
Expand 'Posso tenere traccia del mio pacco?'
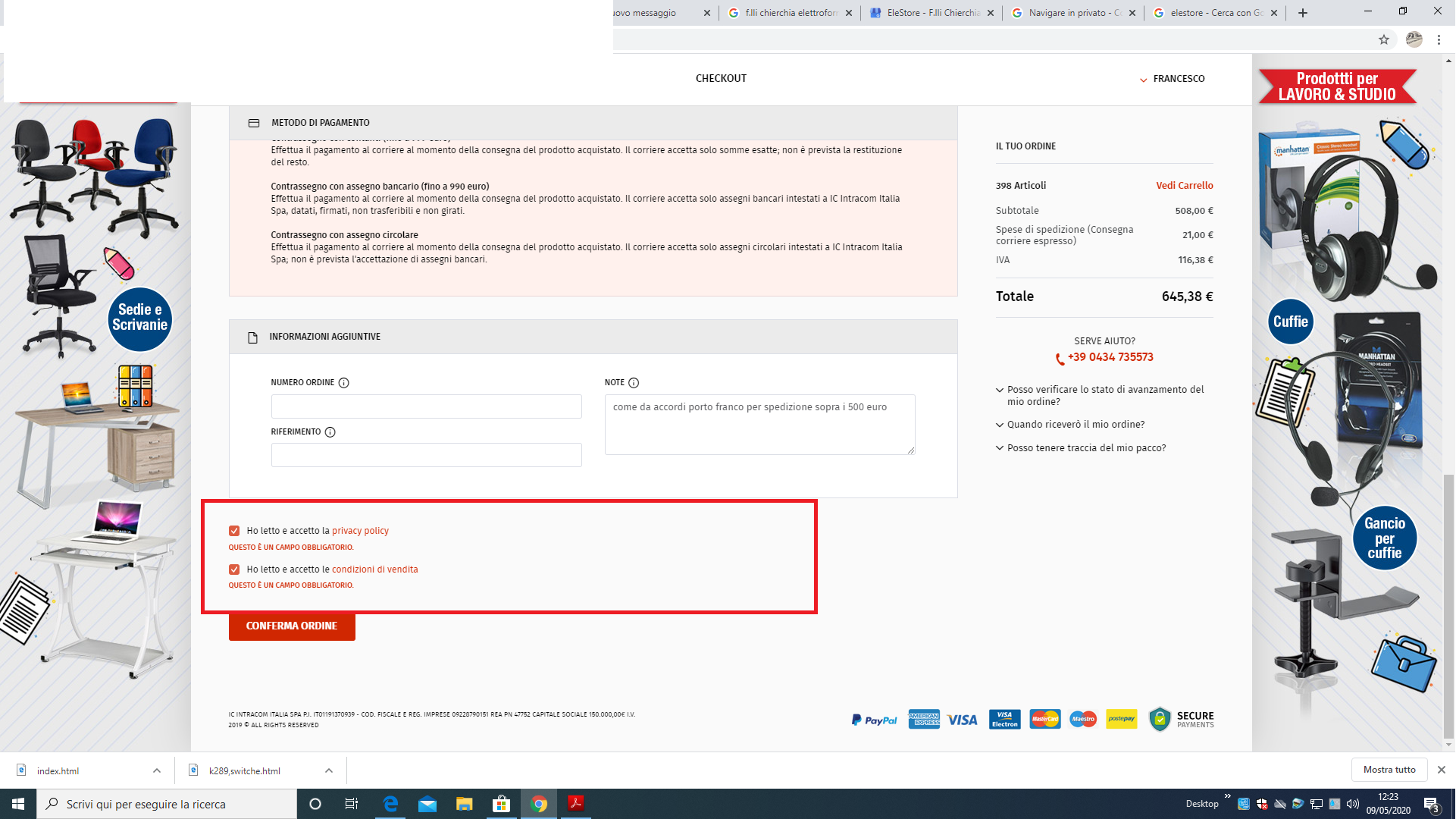click(x=1086, y=448)
